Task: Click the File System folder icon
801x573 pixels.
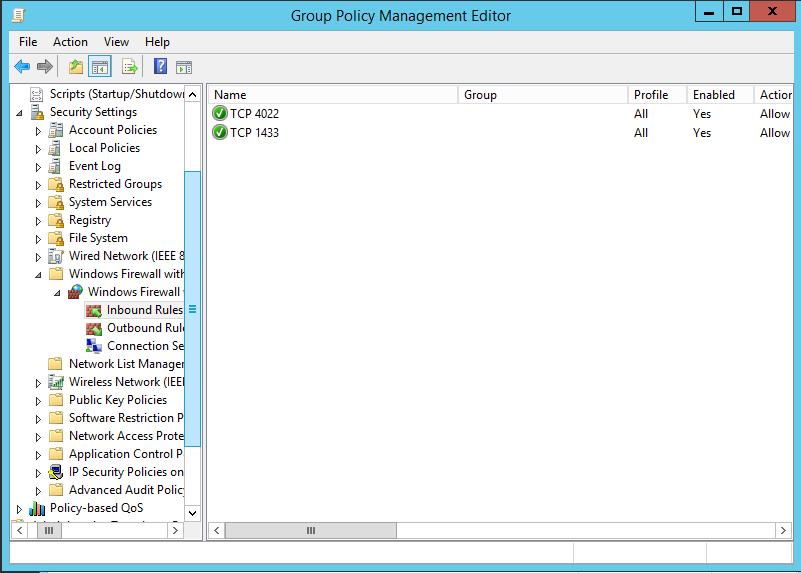Action: 56,238
